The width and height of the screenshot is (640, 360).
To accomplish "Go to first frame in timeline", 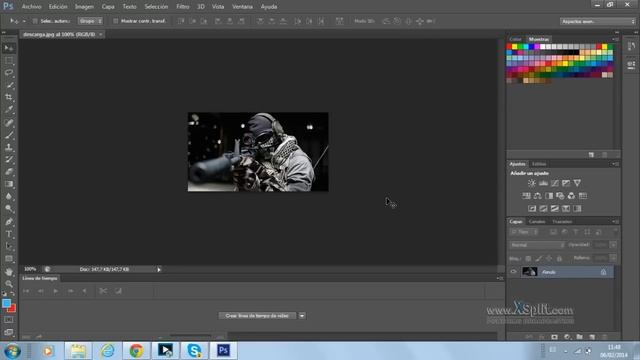I will point(26,291).
